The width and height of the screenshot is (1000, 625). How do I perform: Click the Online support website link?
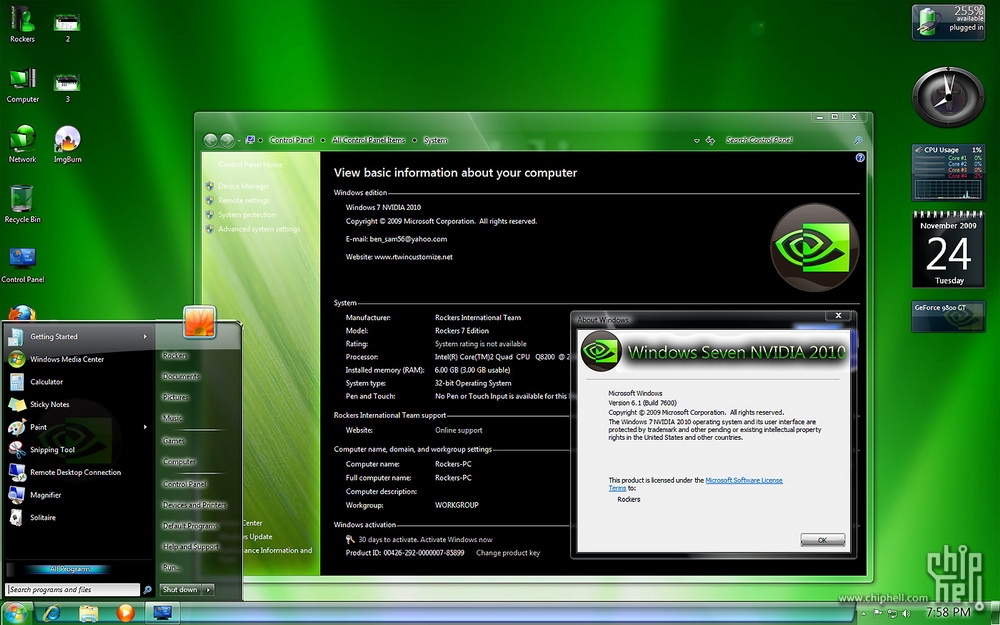pyautogui.click(x=459, y=430)
